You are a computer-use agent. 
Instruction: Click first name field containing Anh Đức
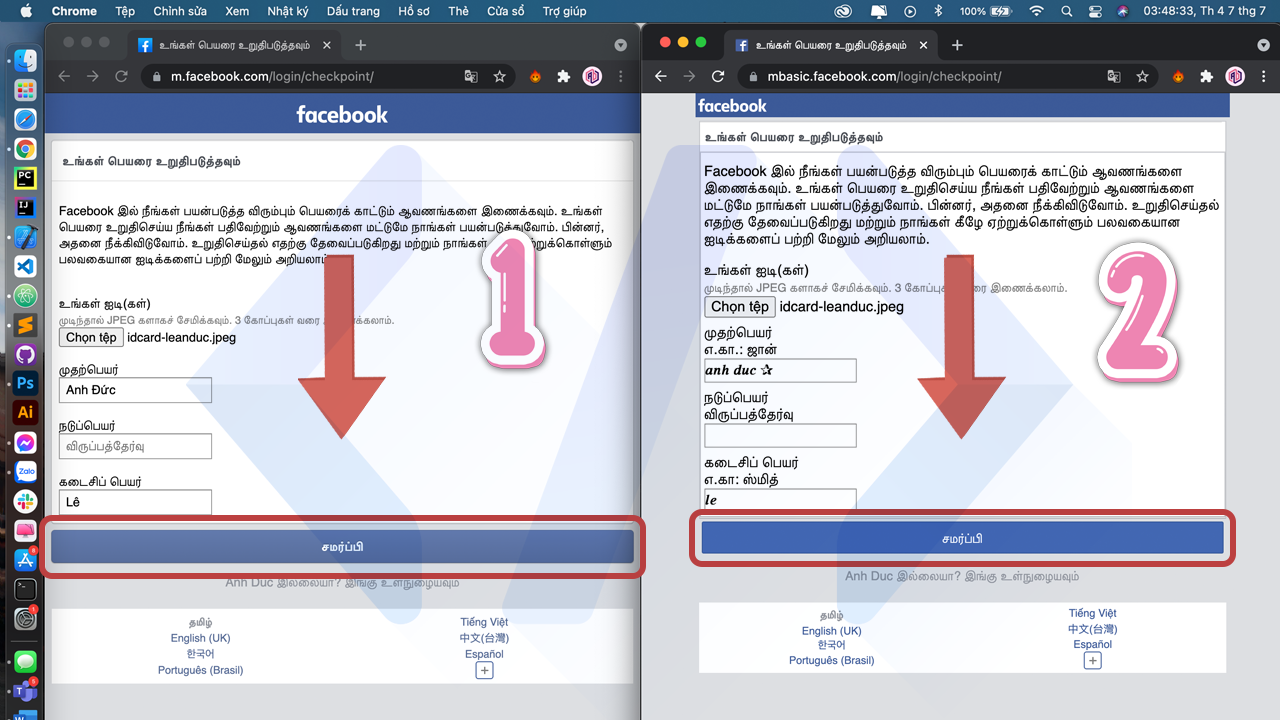coord(135,390)
